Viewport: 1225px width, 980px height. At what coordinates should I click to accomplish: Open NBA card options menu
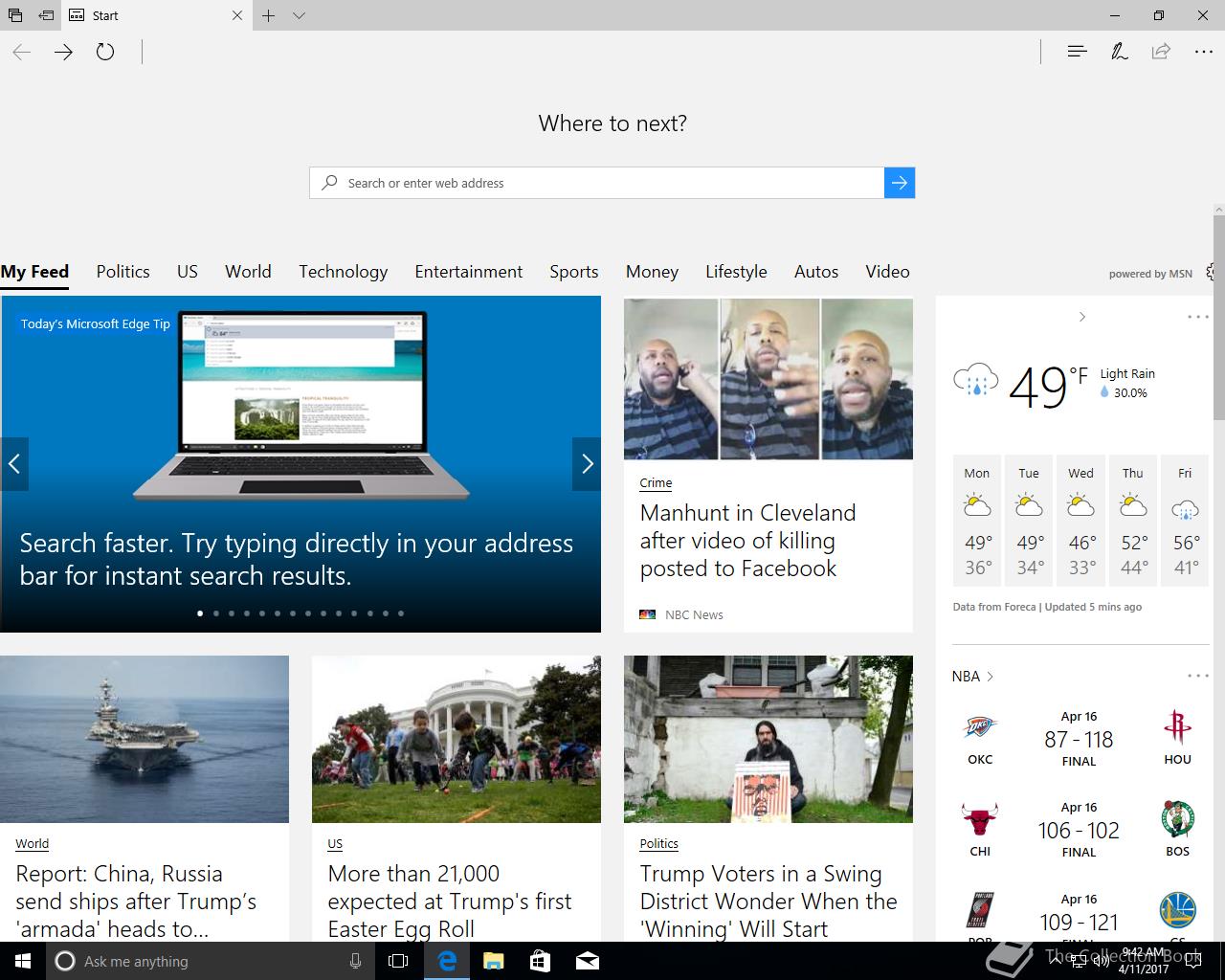pos(1198,676)
